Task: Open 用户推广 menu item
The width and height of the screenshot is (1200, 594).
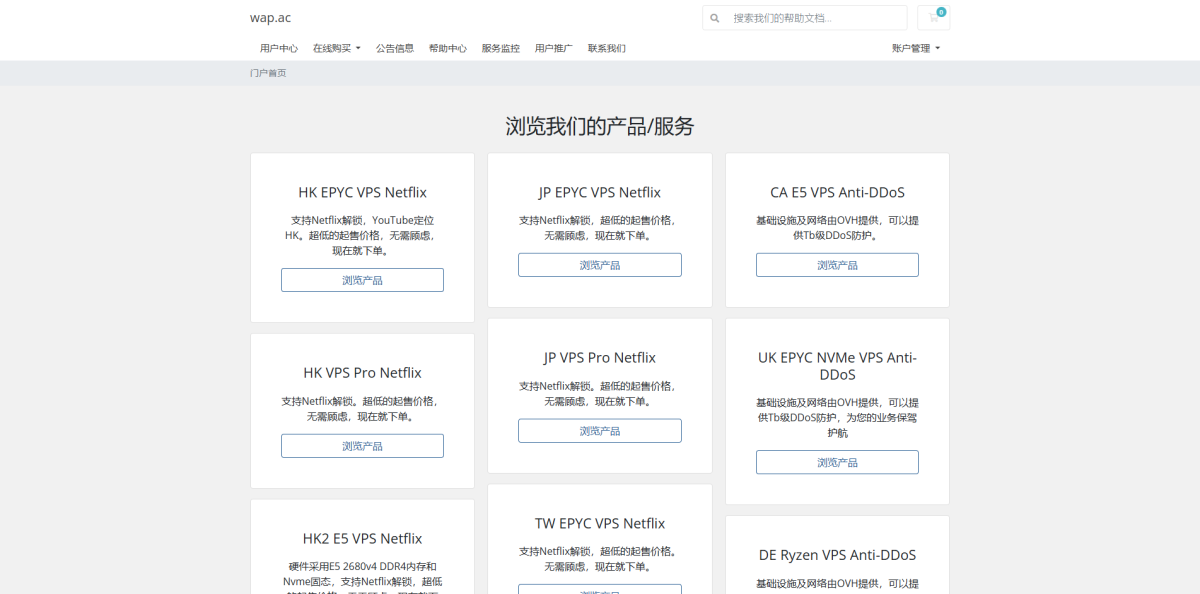Action: coord(554,48)
